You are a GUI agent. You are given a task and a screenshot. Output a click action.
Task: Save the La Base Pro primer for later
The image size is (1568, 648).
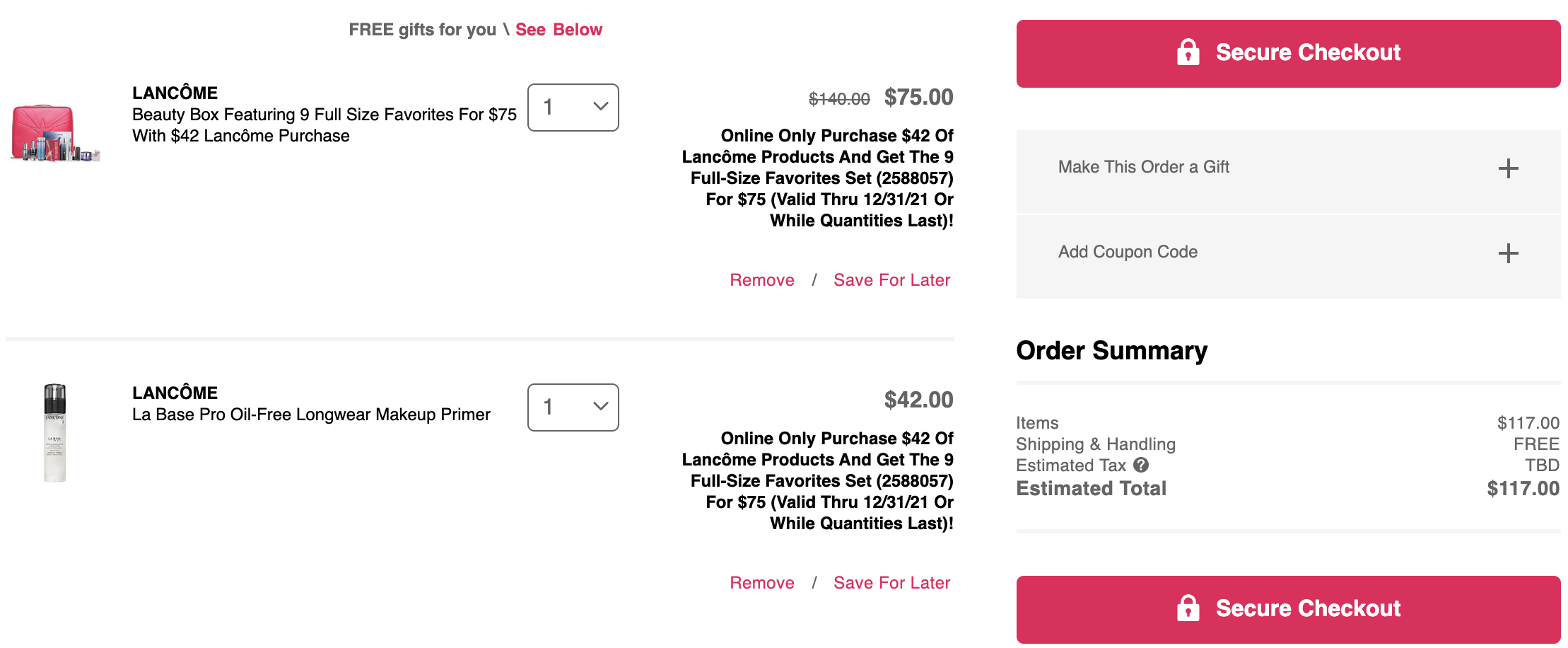(x=891, y=583)
